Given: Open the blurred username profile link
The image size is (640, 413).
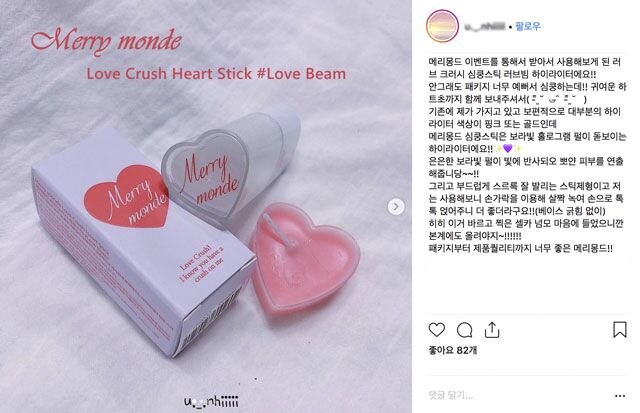Looking at the screenshot, I should point(485,27).
